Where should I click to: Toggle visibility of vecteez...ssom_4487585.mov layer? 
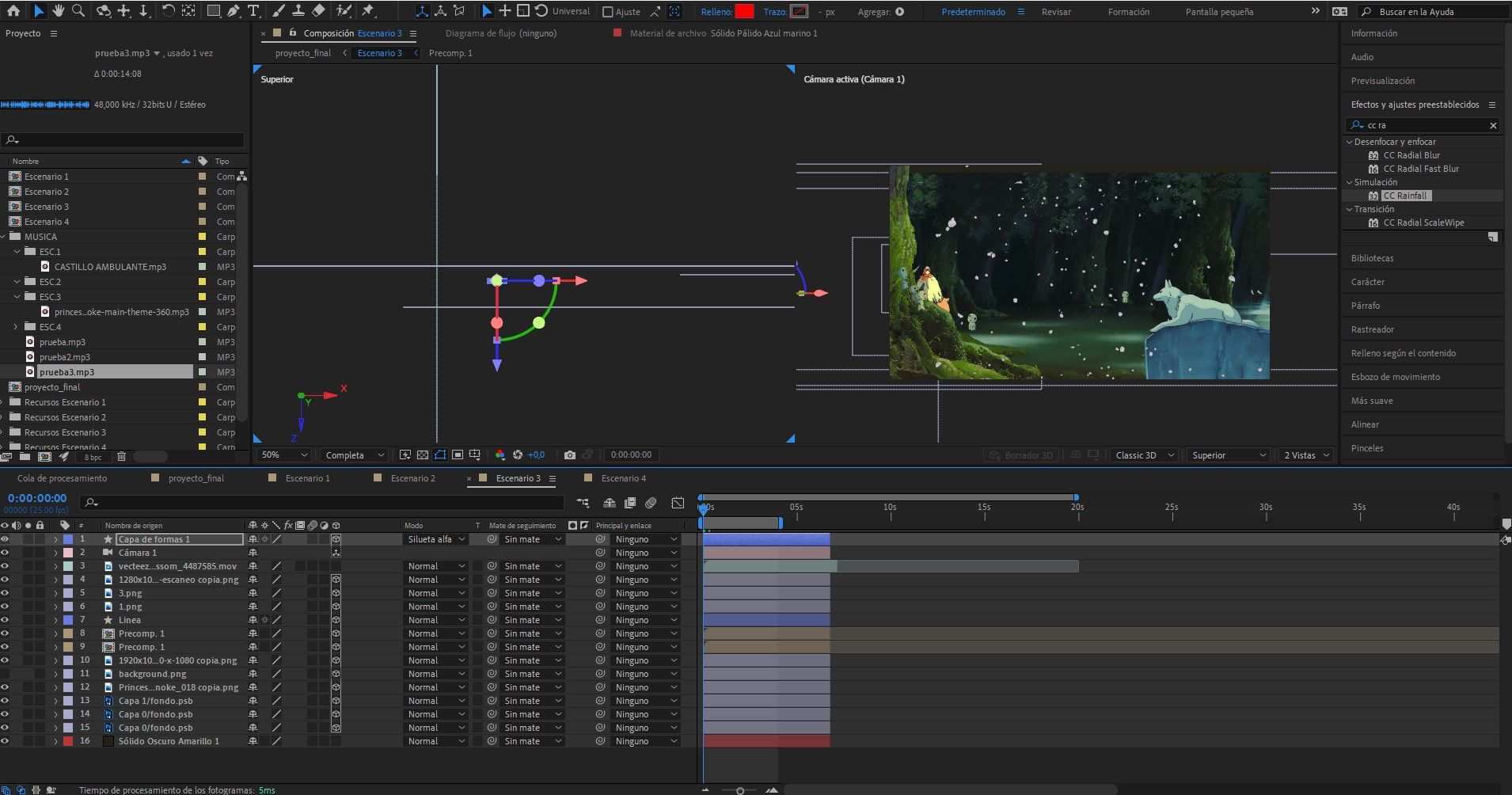tap(5, 566)
